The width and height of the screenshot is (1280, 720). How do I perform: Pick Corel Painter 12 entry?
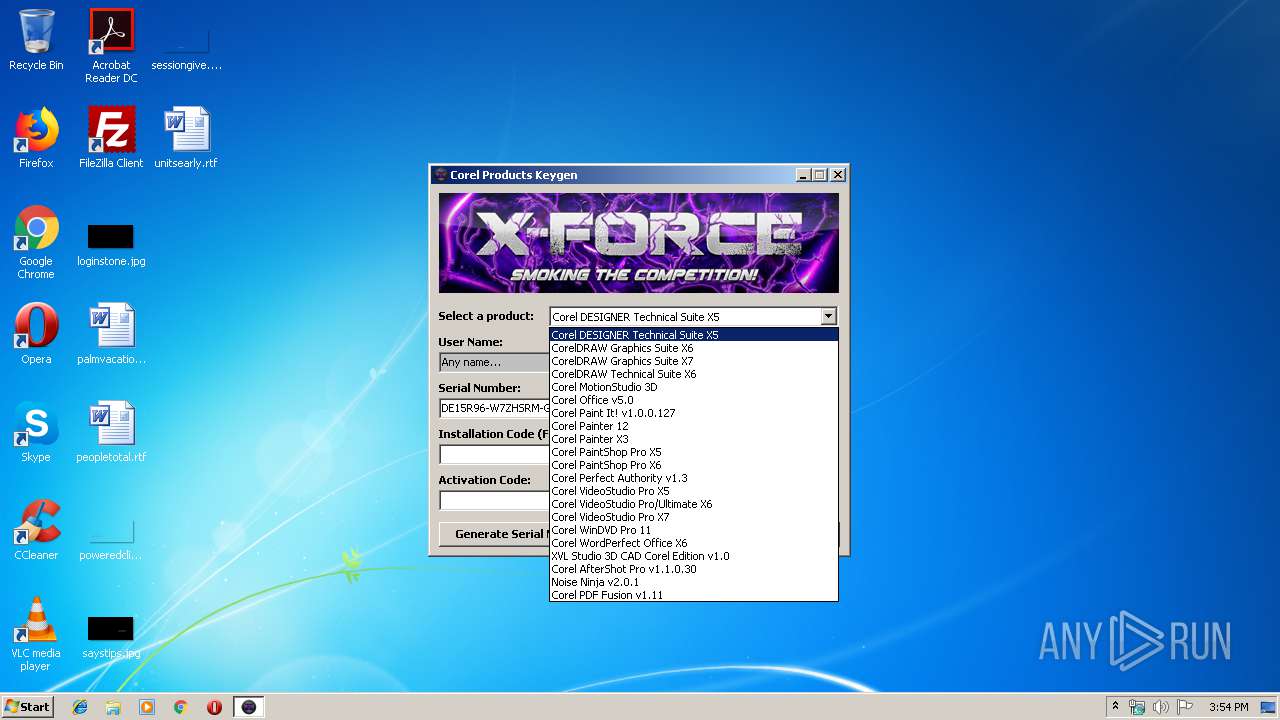click(x=694, y=426)
